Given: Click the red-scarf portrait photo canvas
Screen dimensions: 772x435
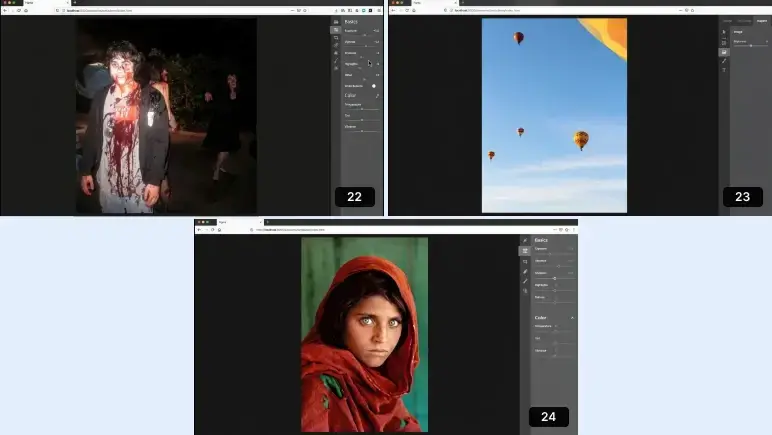Looking at the screenshot, I should [x=364, y=335].
